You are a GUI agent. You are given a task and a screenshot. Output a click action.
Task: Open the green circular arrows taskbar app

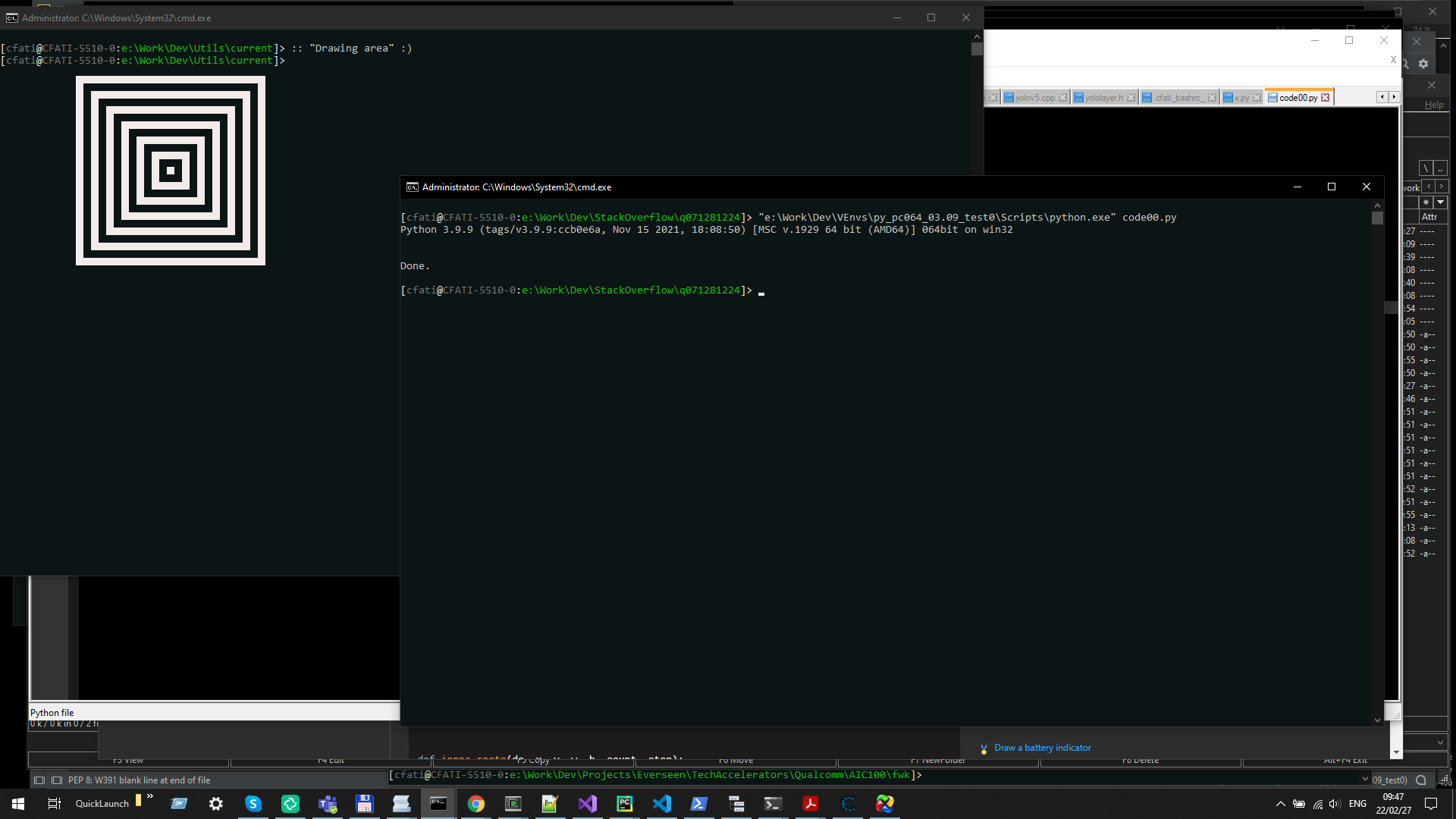click(290, 804)
